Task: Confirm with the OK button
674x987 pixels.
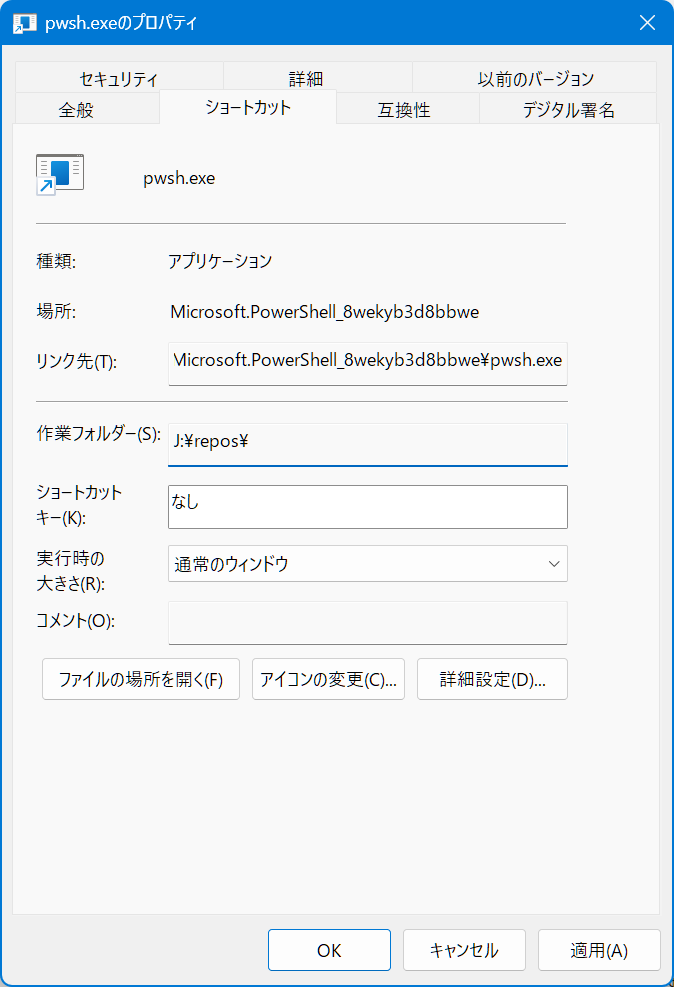Action: tap(329, 950)
